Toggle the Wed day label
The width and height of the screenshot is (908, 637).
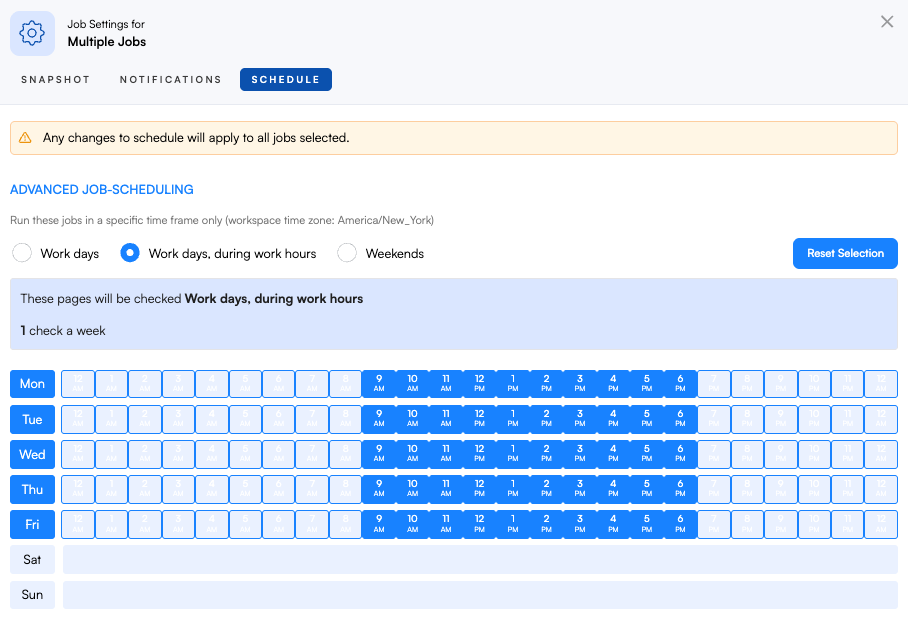(32, 454)
